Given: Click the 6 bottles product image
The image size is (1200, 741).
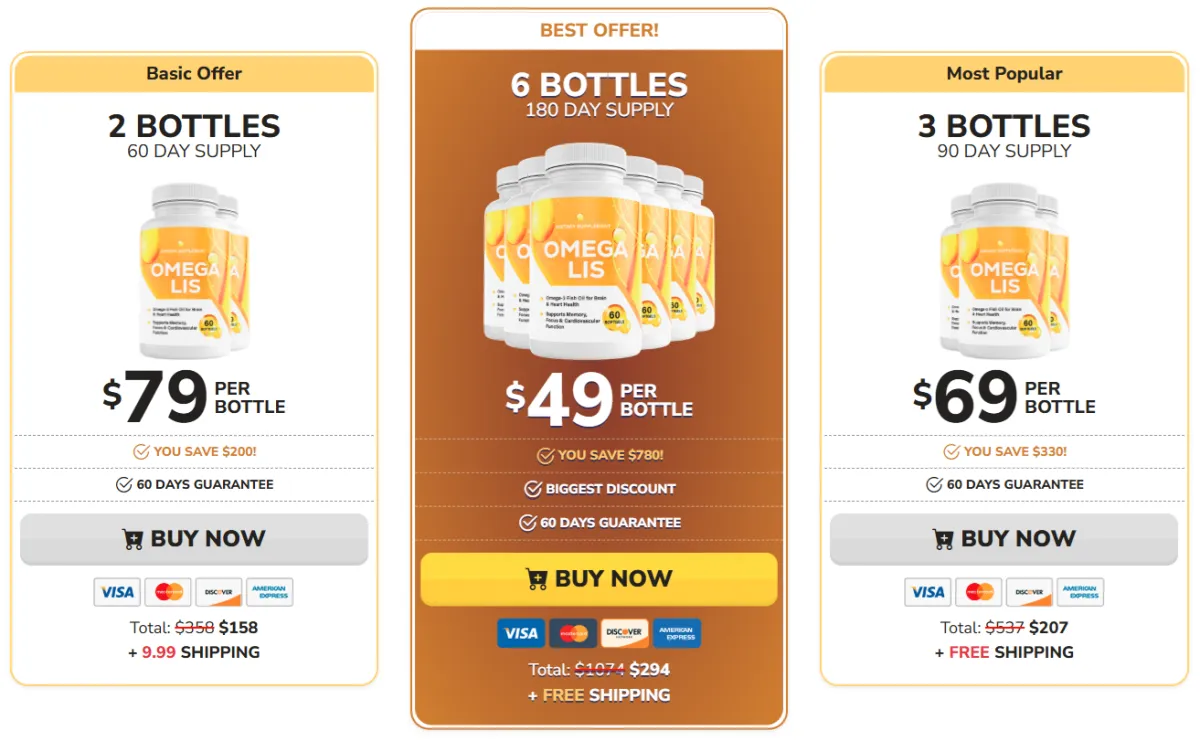Looking at the screenshot, I should [x=599, y=251].
